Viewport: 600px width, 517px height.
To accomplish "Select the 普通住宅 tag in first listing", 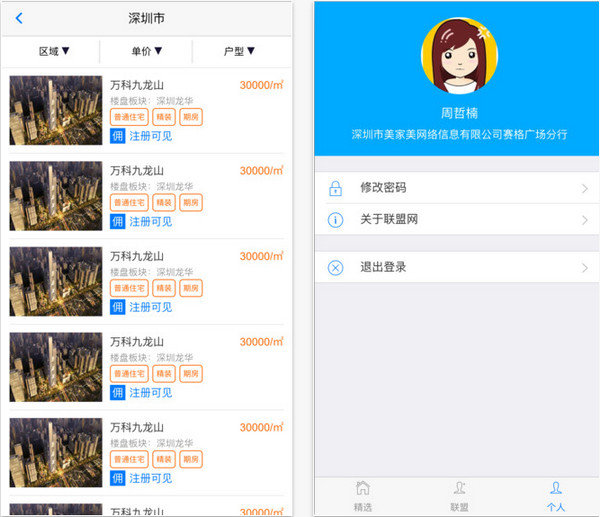I will (x=129, y=117).
